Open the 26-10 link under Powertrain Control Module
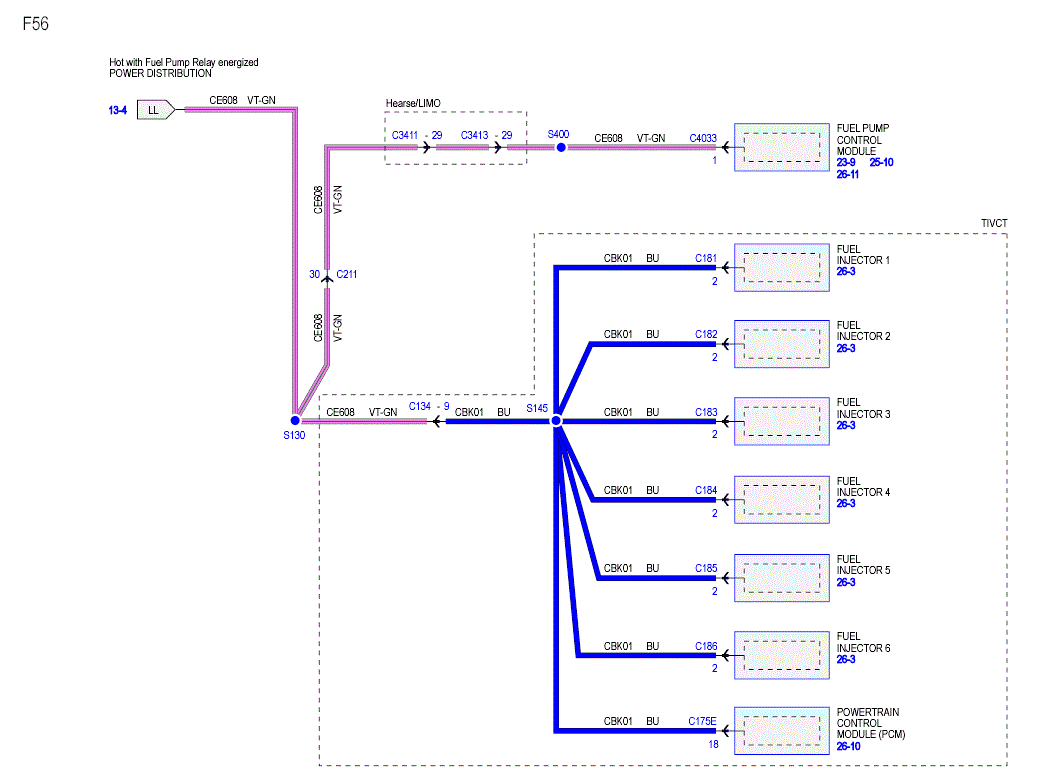The image size is (1058, 781). [x=848, y=746]
